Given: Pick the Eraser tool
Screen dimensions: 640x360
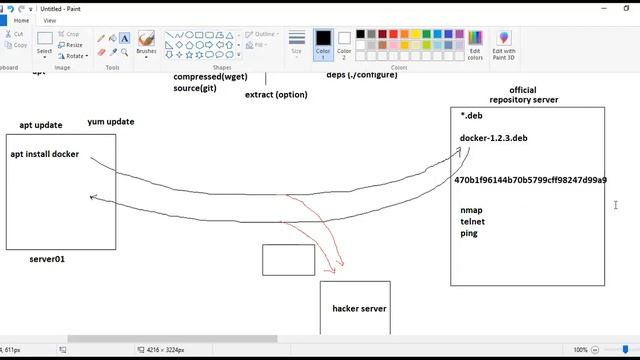Looking at the screenshot, I should tap(101, 52).
